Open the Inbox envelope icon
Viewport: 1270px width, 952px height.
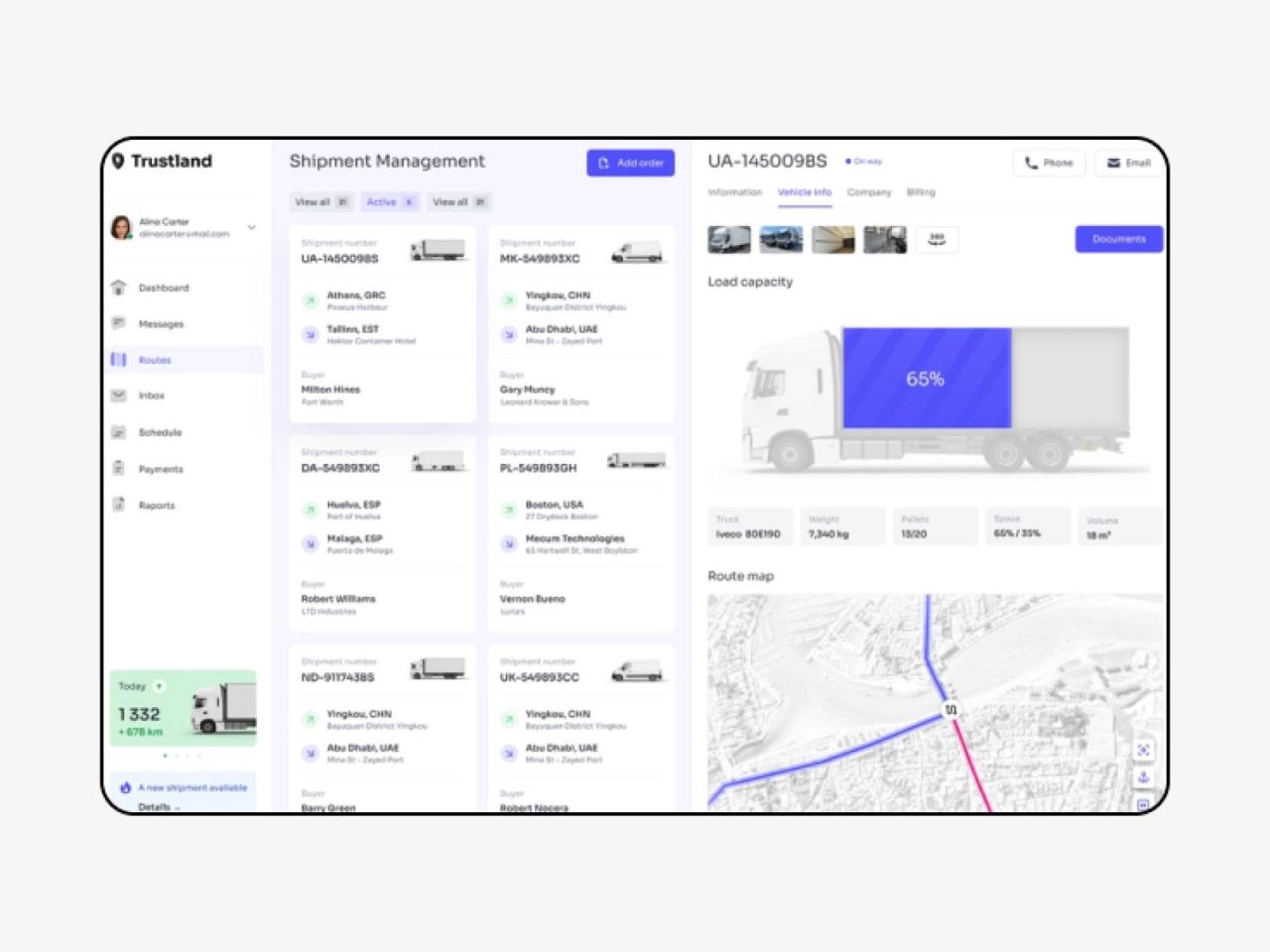tap(119, 395)
